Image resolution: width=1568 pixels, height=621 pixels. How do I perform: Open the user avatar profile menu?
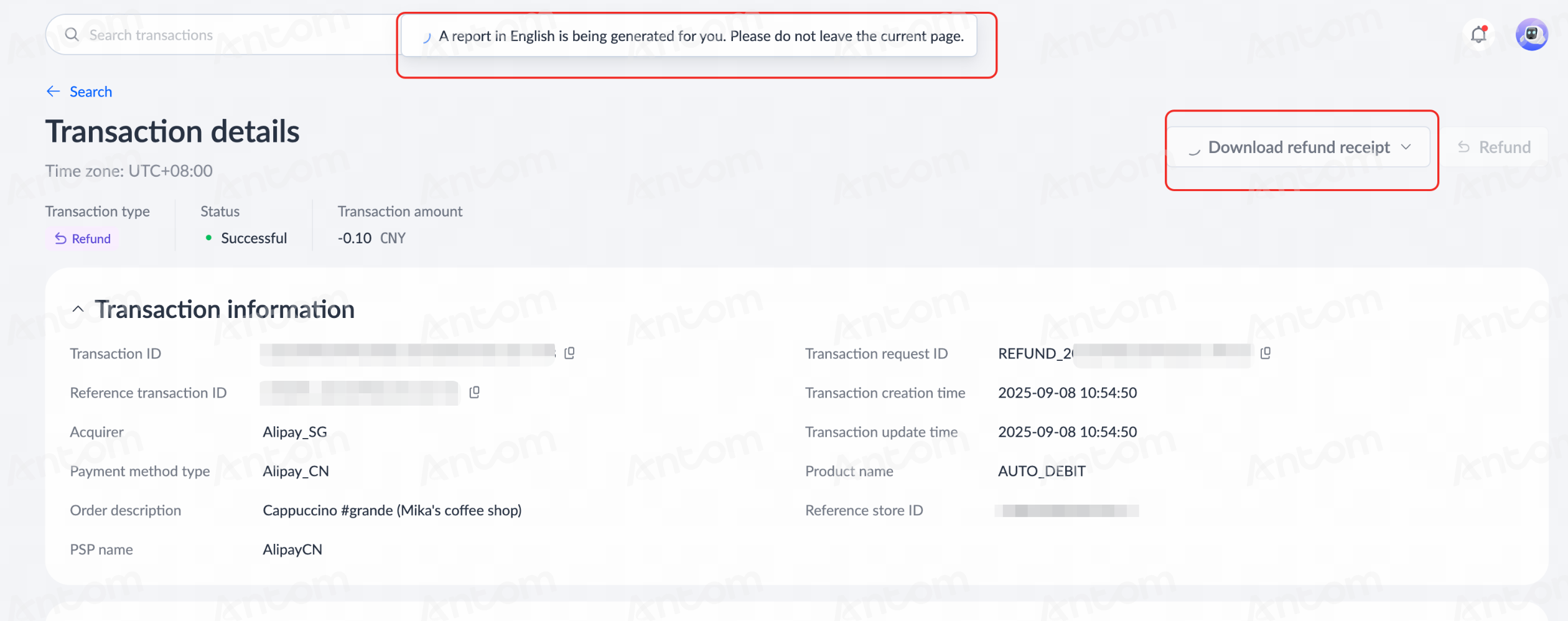[1531, 34]
